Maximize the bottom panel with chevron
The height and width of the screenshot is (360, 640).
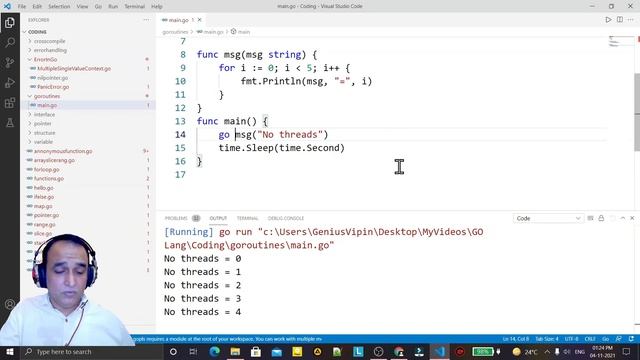tap(623, 218)
